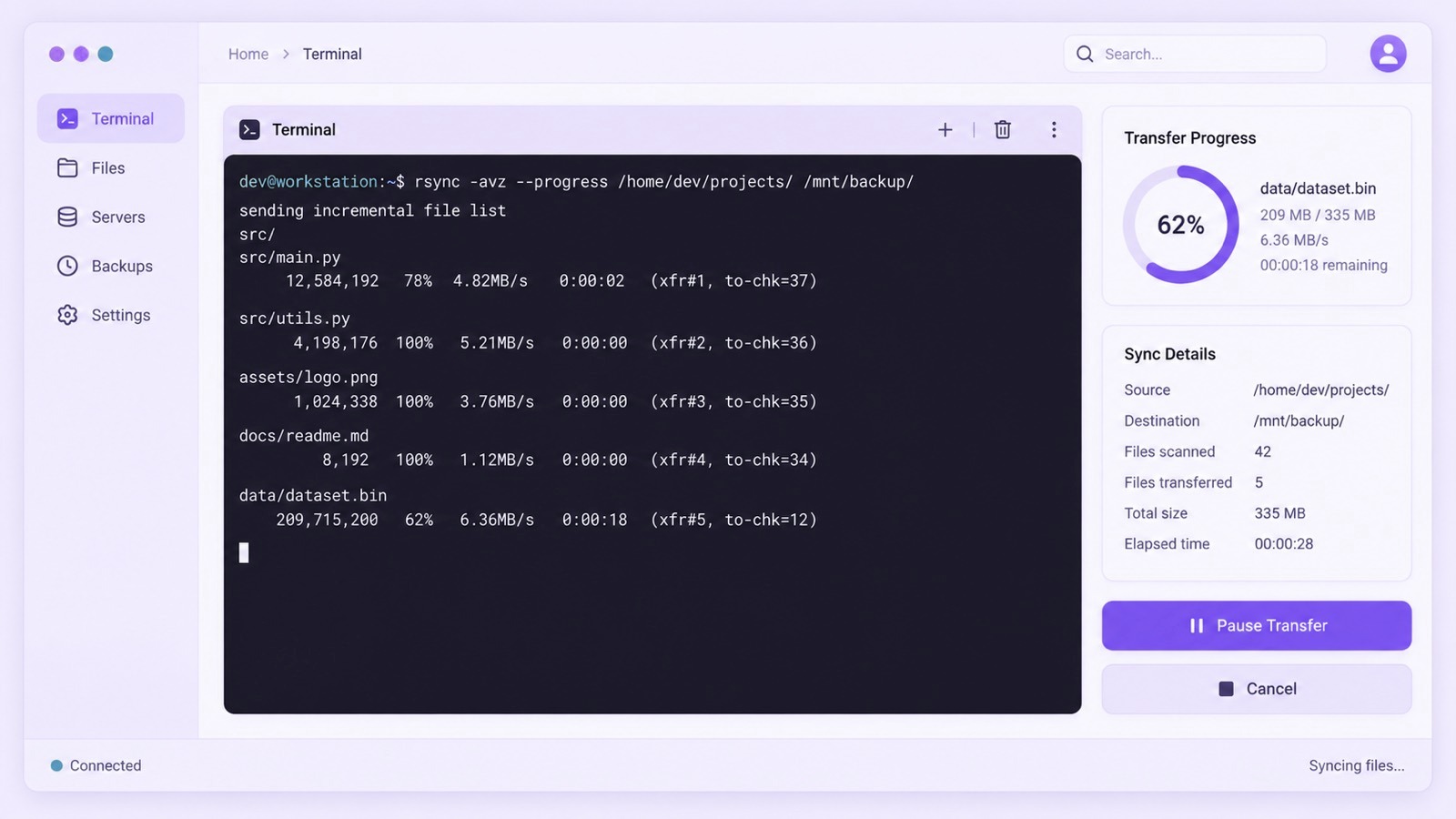The width and height of the screenshot is (1456, 819).
Task: Click the breadcrumb chevron separator
Action: point(286,54)
